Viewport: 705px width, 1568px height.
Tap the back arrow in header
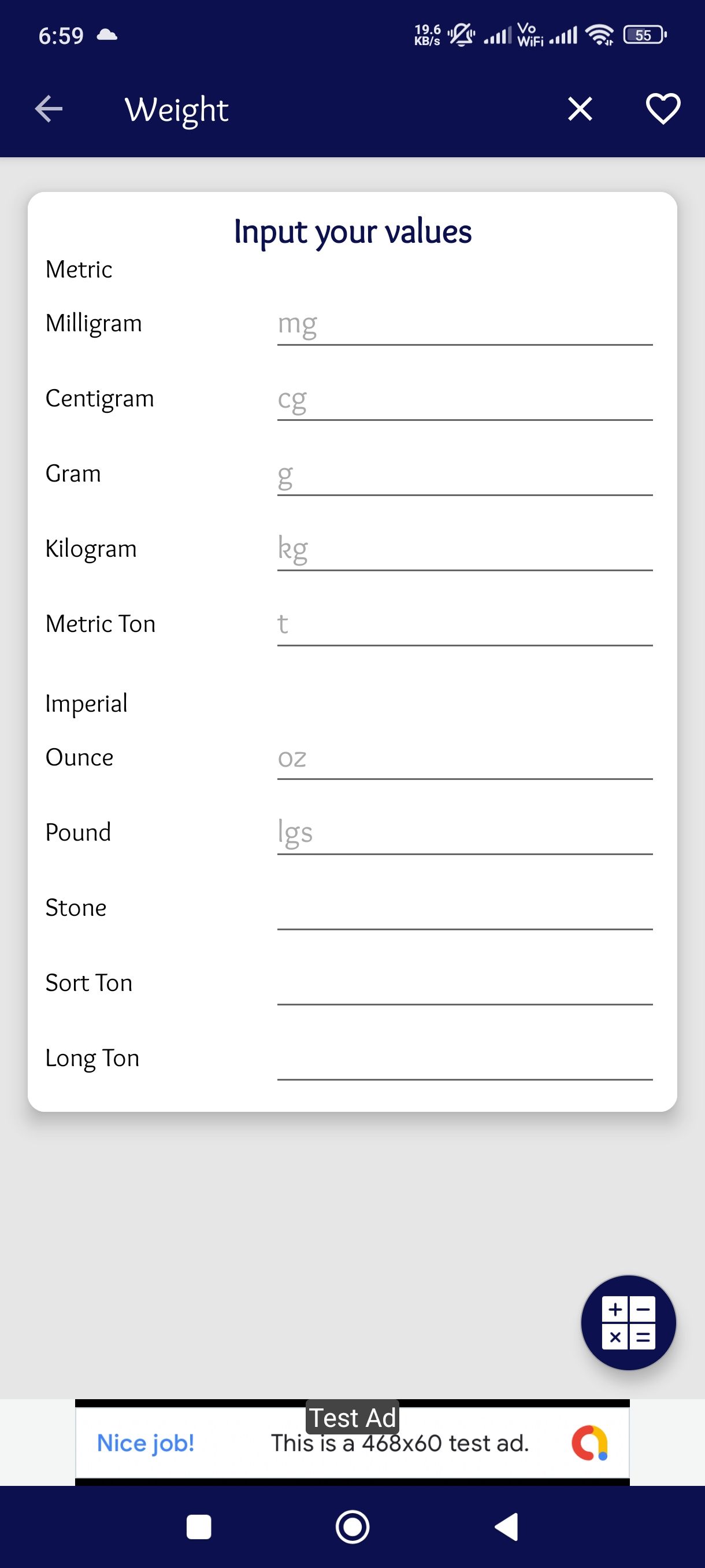point(49,110)
